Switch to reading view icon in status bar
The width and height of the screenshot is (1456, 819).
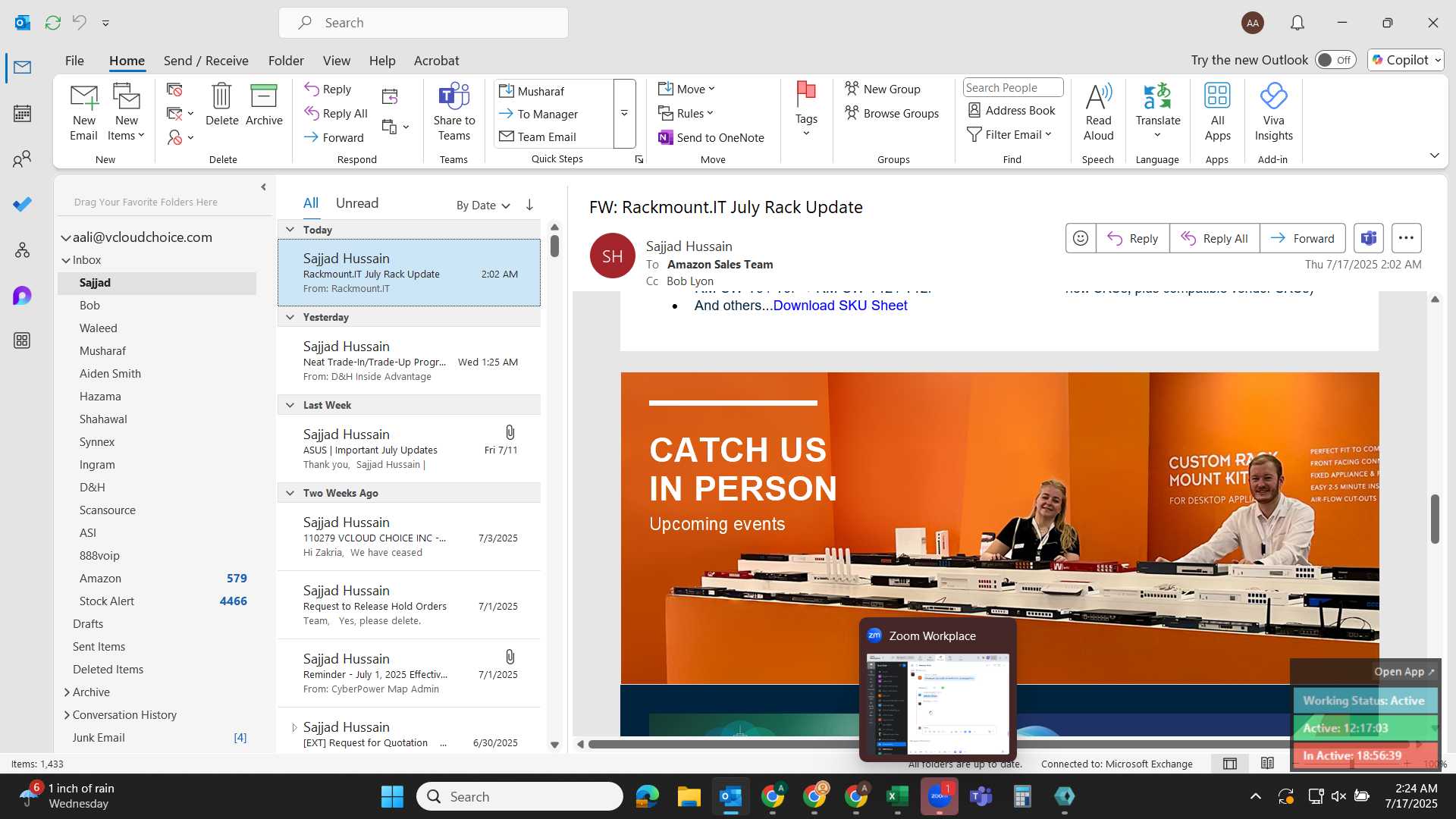tap(1267, 764)
